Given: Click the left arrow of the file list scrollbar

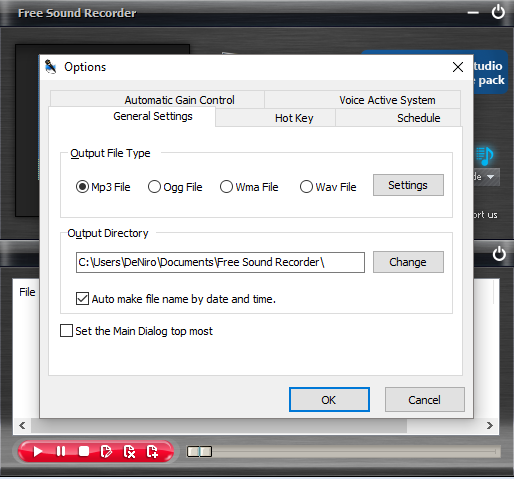Looking at the screenshot, I should point(22,426).
